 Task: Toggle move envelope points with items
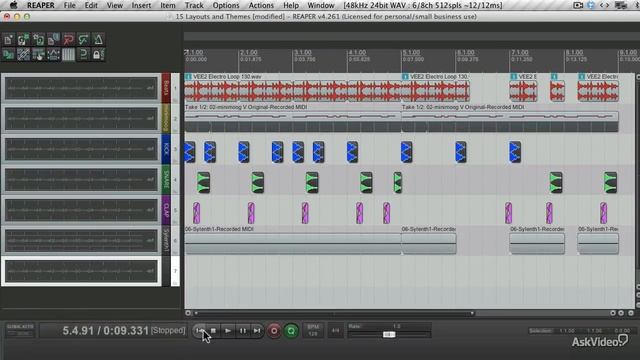pyautogui.click(x=53, y=54)
